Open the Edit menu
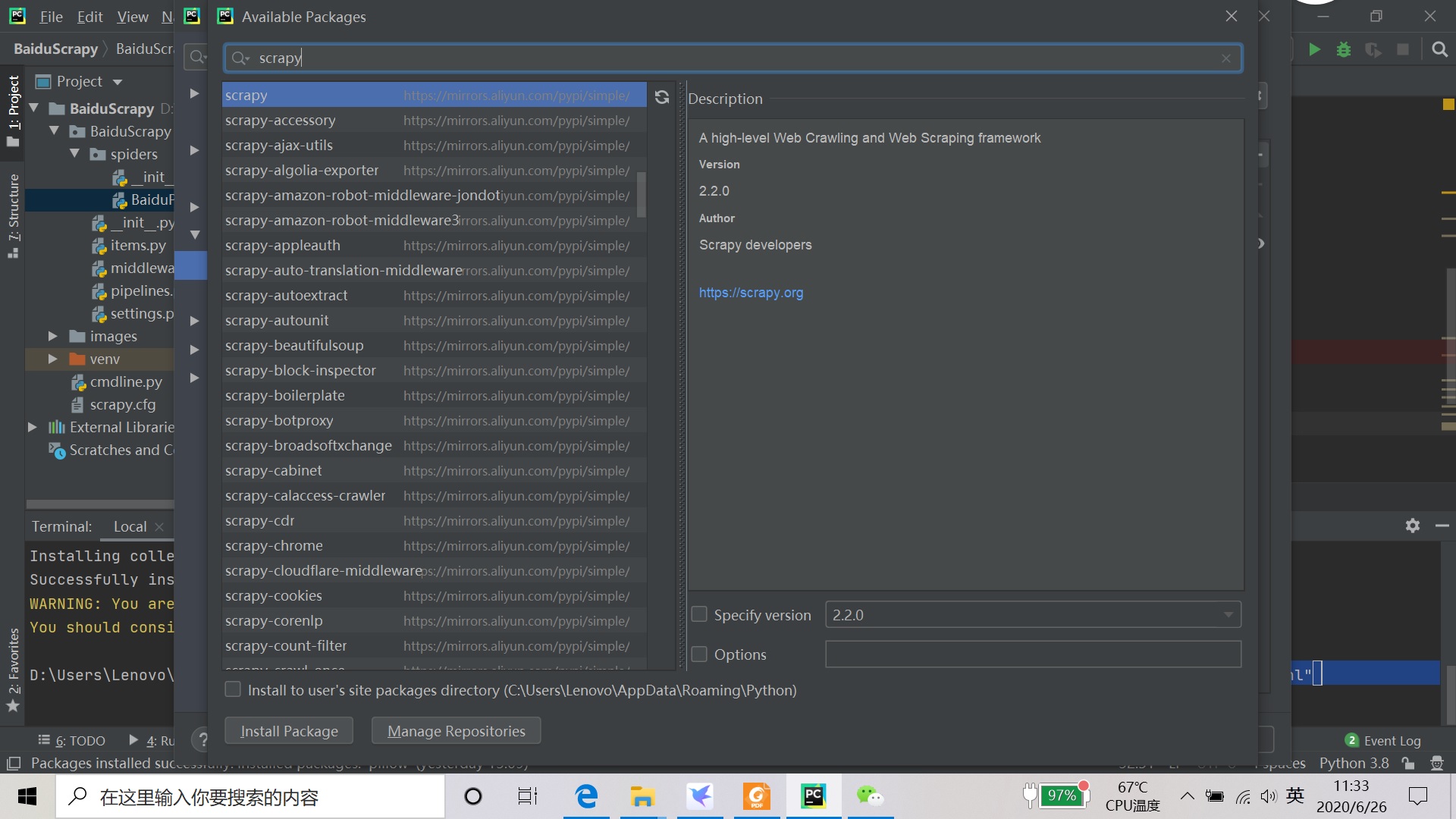The width and height of the screenshot is (1456, 819). pyautogui.click(x=89, y=17)
